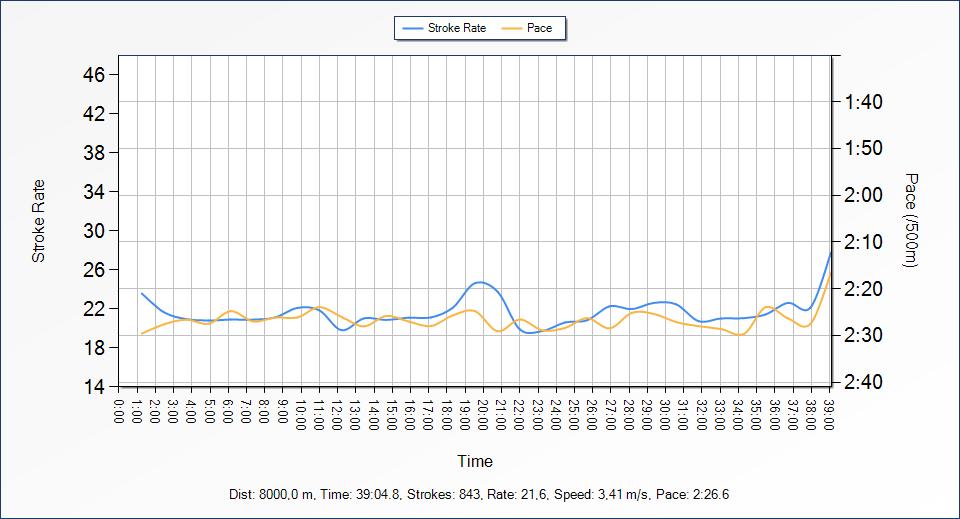Click the 25:00 time axis label
960x519 pixels.
[x=574, y=414]
